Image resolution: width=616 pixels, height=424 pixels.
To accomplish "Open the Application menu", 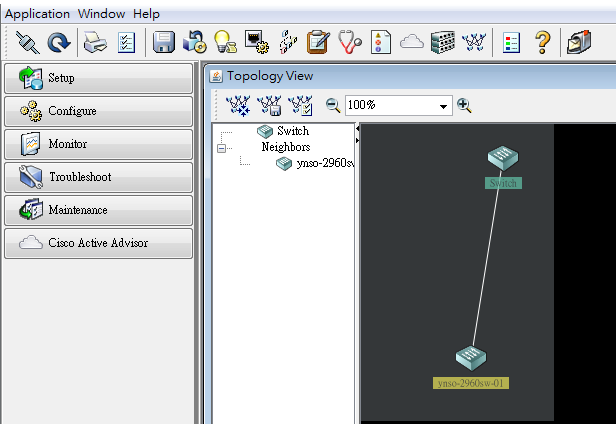I will coord(37,14).
